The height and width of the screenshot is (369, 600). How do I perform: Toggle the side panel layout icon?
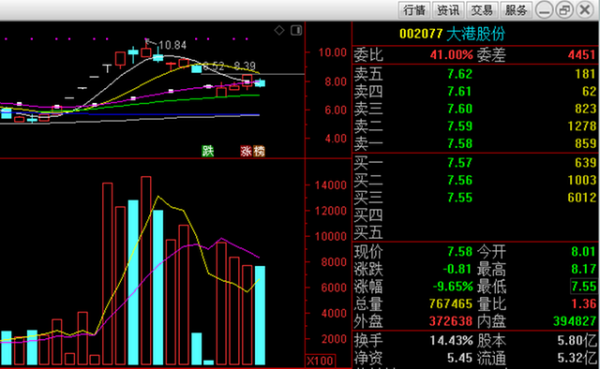pyautogui.click(x=296, y=30)
